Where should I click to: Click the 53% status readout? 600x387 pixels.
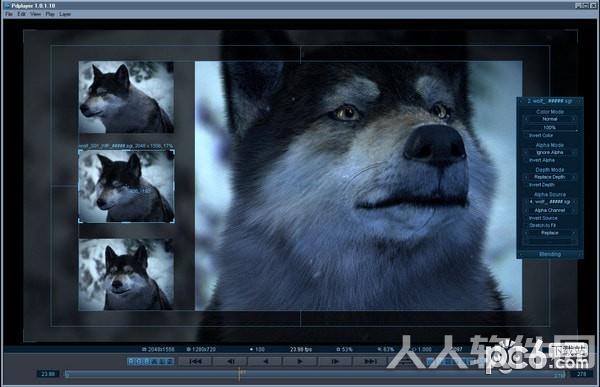click(344, 349)
